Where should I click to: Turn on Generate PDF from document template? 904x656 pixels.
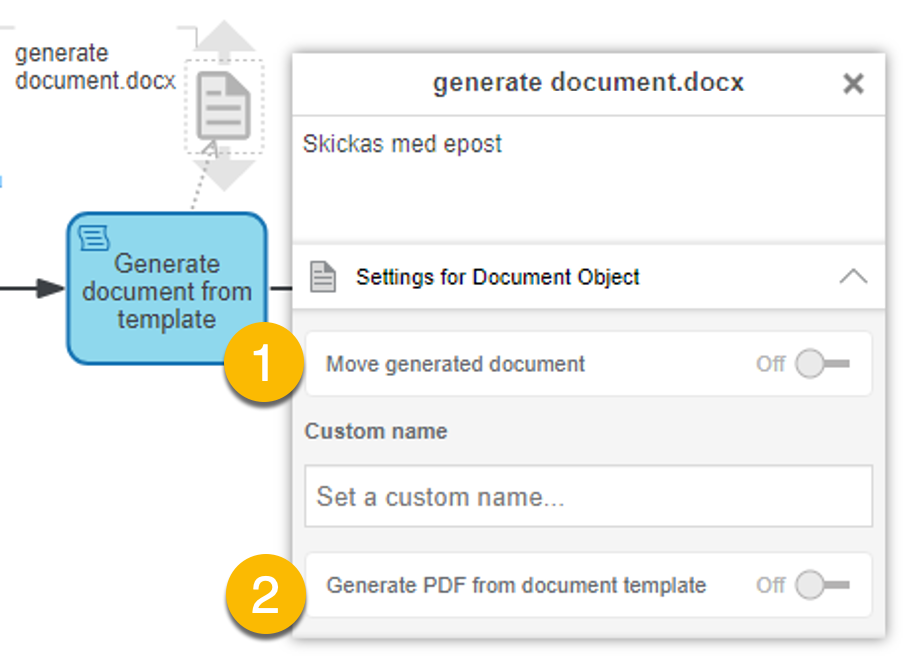pos(823,585)
